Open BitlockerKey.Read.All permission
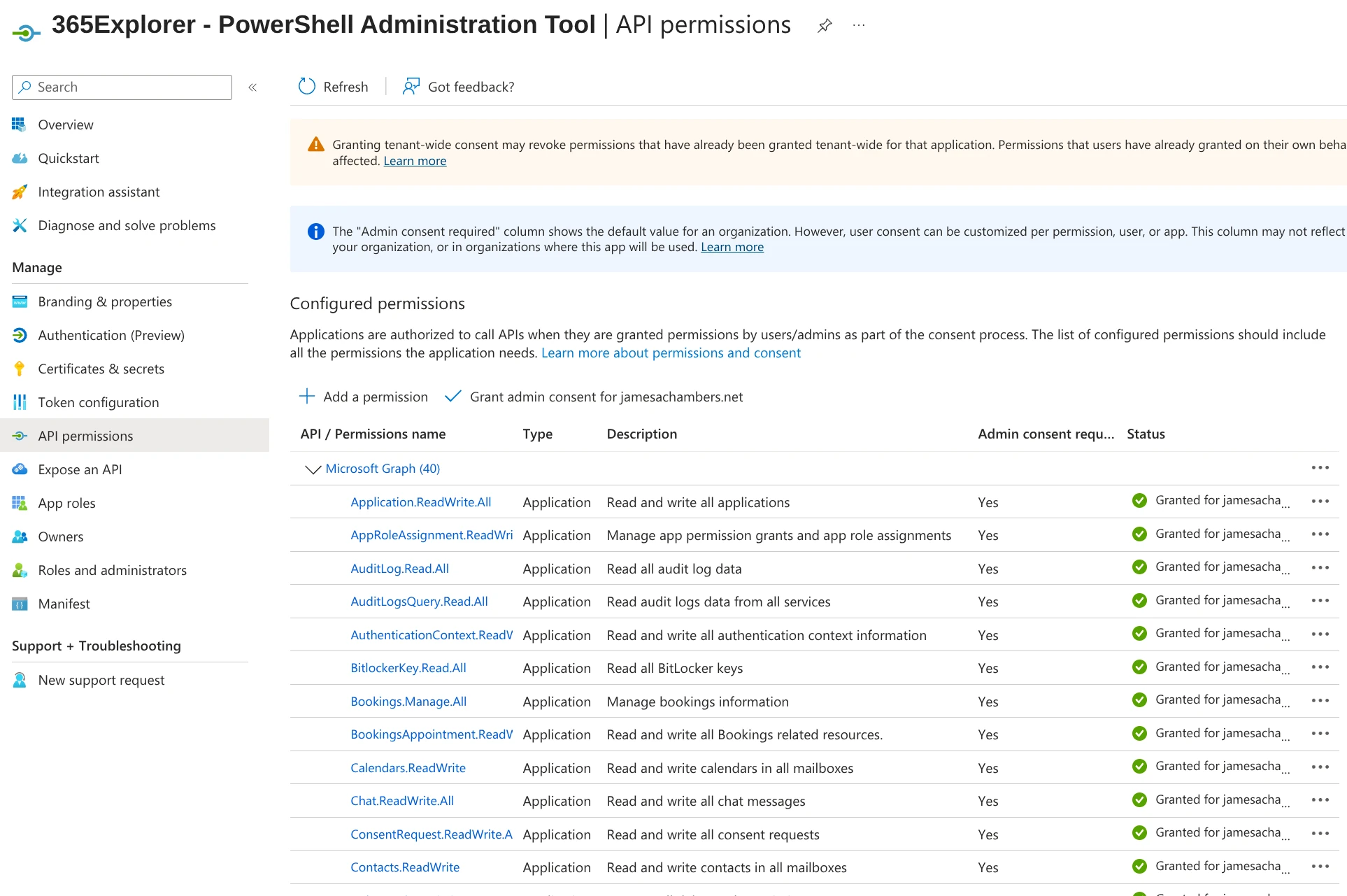Screen dimensions: 1347x896 coord(408,668)
